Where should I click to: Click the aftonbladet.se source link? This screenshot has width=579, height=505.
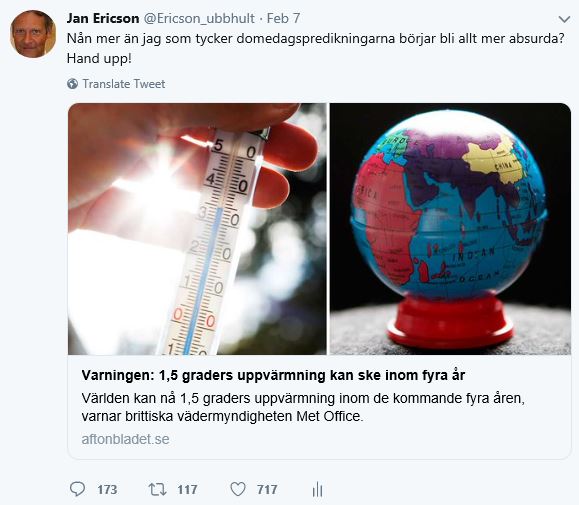click(x=126, y=439)
